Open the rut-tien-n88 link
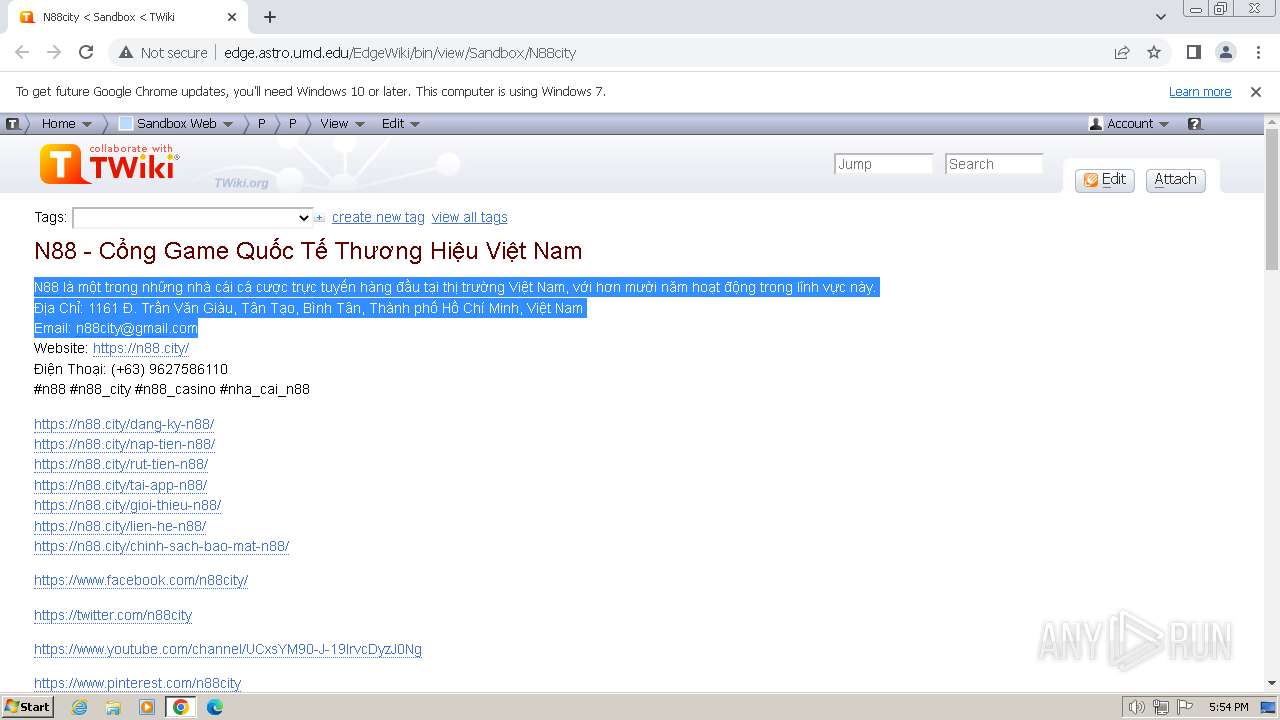 (x=121, y=464)
